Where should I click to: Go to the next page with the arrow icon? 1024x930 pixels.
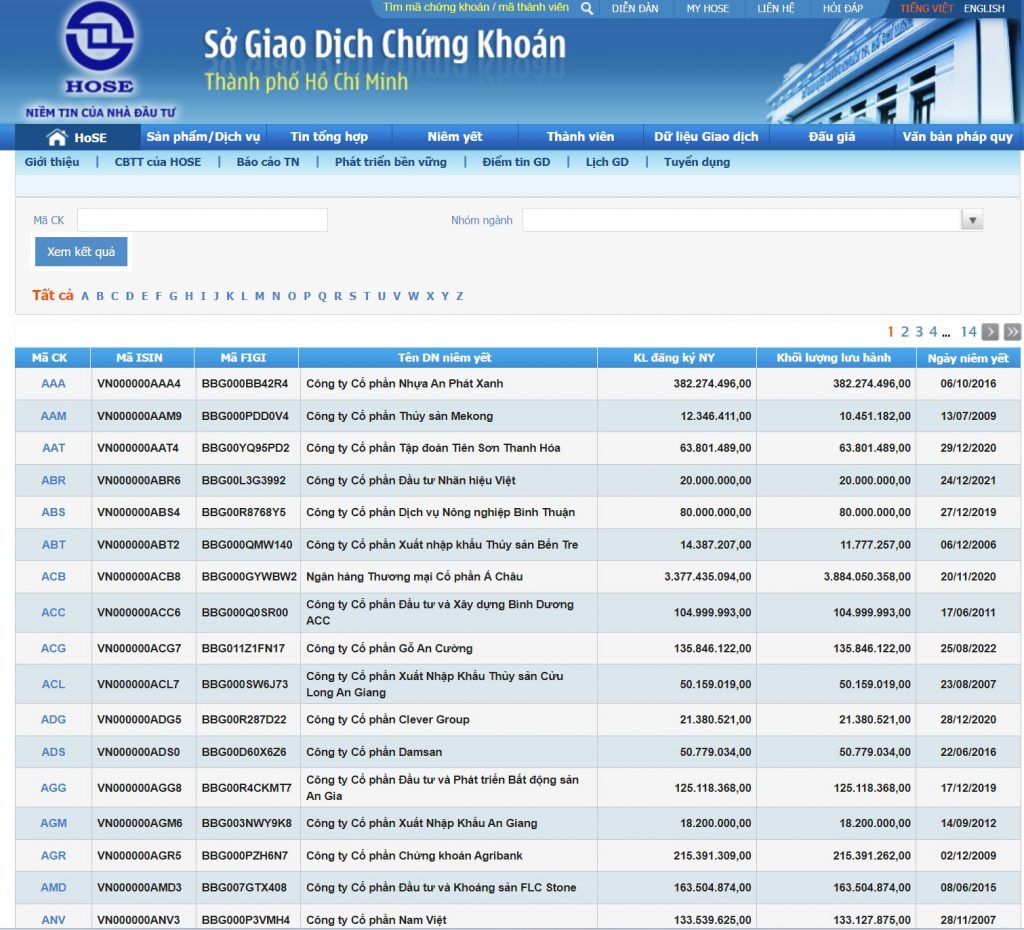[x=989, y=331]
